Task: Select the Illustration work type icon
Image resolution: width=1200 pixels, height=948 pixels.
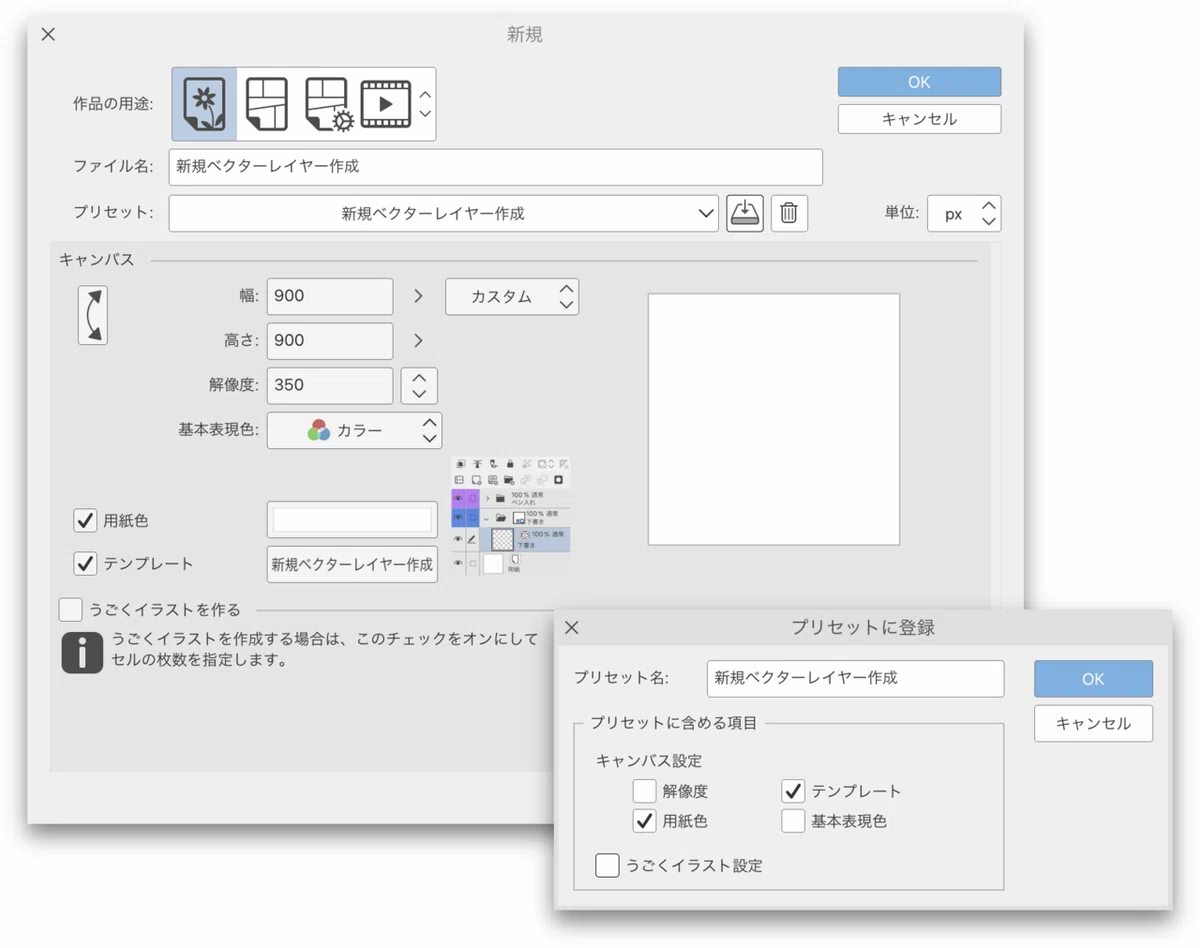Action: point(205,103)
